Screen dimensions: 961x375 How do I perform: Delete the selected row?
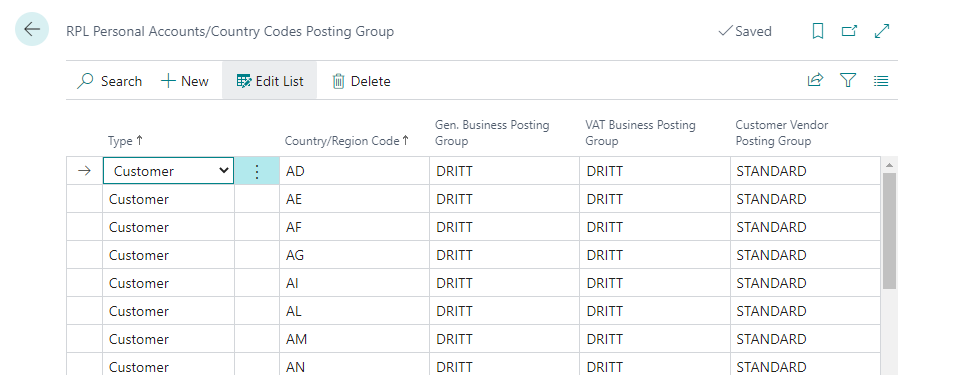361,81
